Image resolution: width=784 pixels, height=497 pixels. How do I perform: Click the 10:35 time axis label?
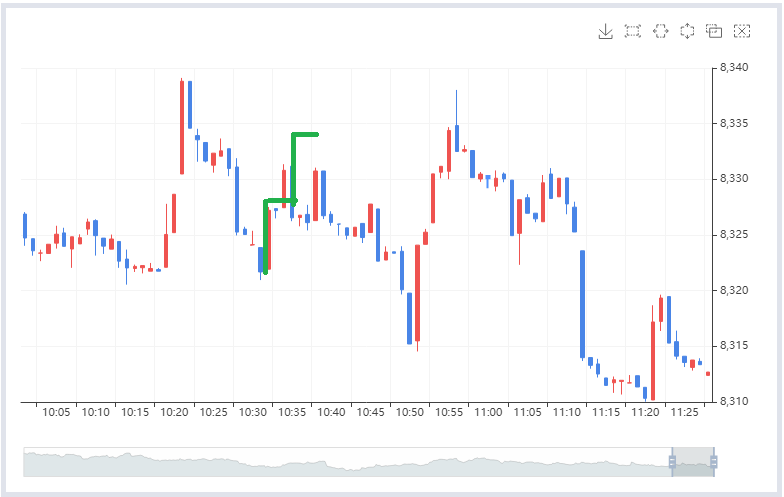292,412
